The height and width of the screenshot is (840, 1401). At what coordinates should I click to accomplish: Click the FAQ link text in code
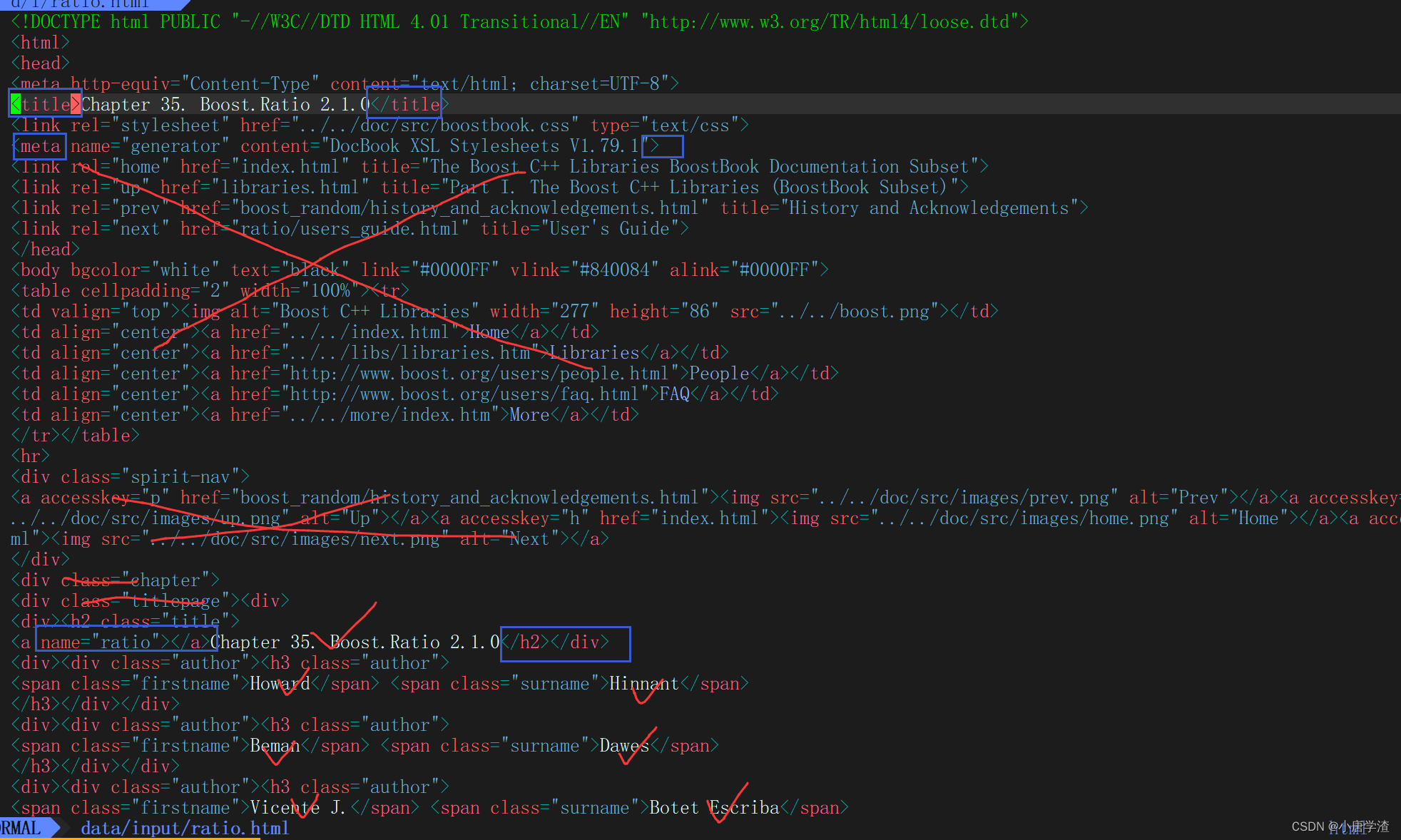674,394
